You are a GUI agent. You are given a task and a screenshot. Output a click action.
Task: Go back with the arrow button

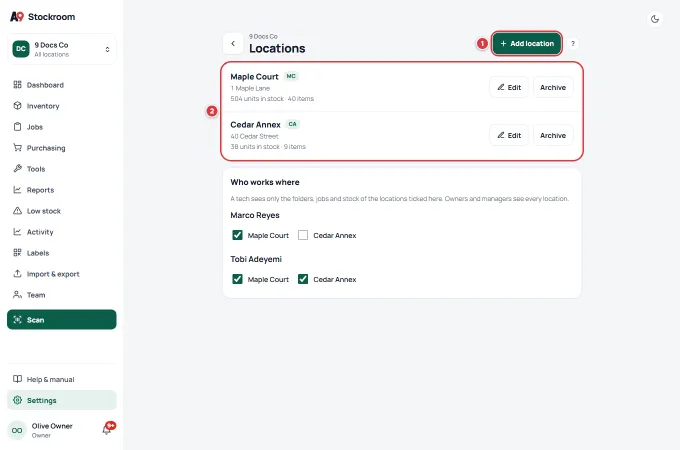(x=233, y=44)
